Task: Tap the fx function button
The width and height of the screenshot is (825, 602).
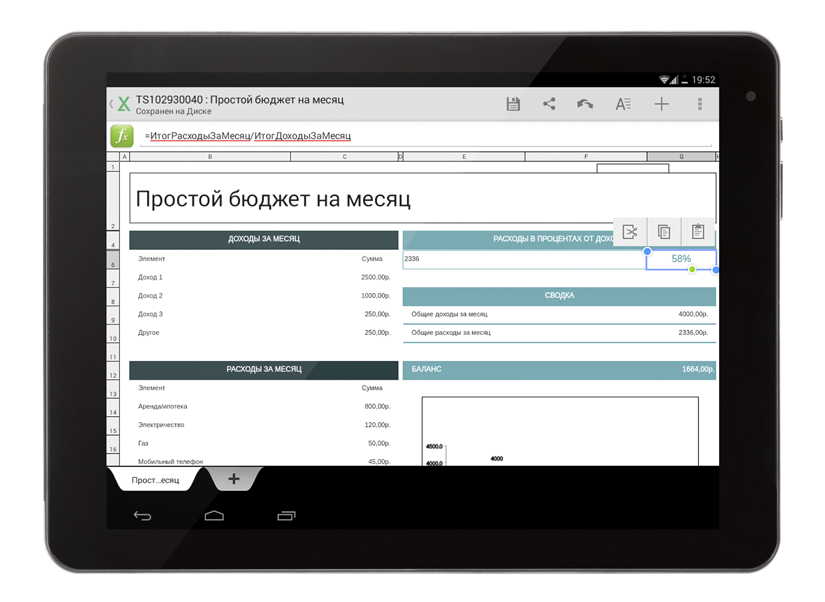Action: [x=121, y=136]
